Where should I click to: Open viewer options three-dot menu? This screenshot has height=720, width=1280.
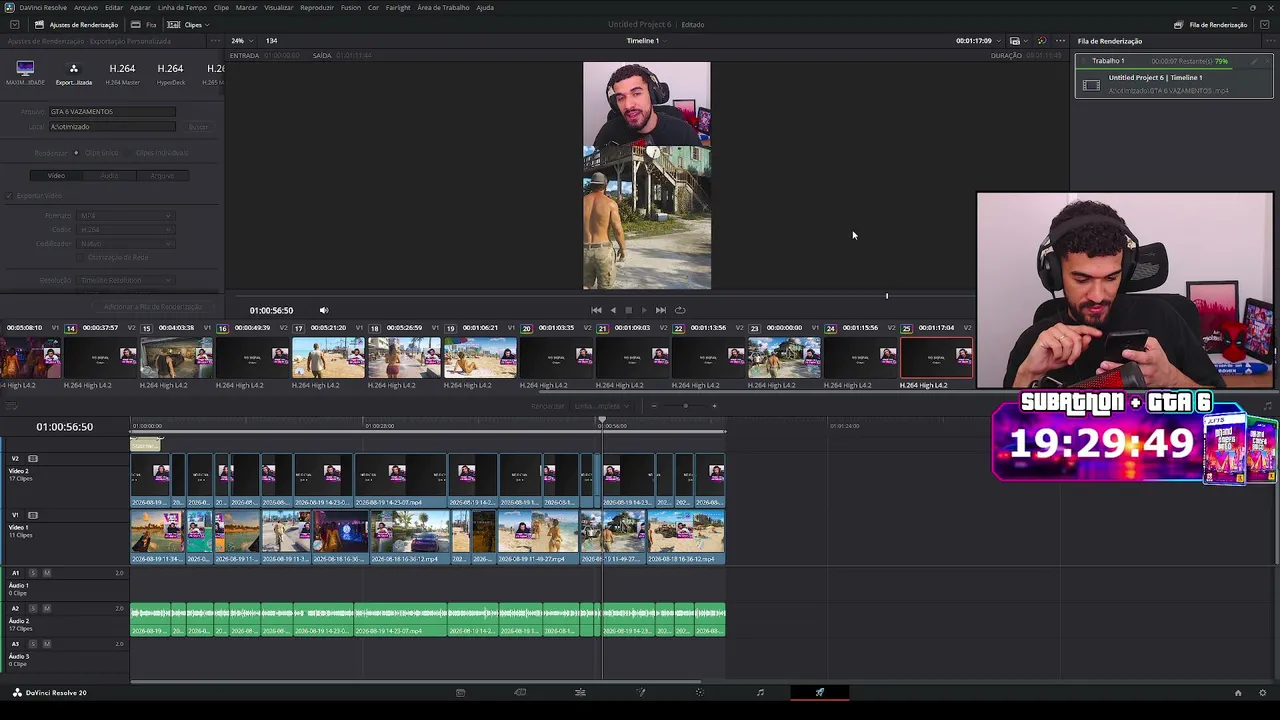tap(1061, 41)
